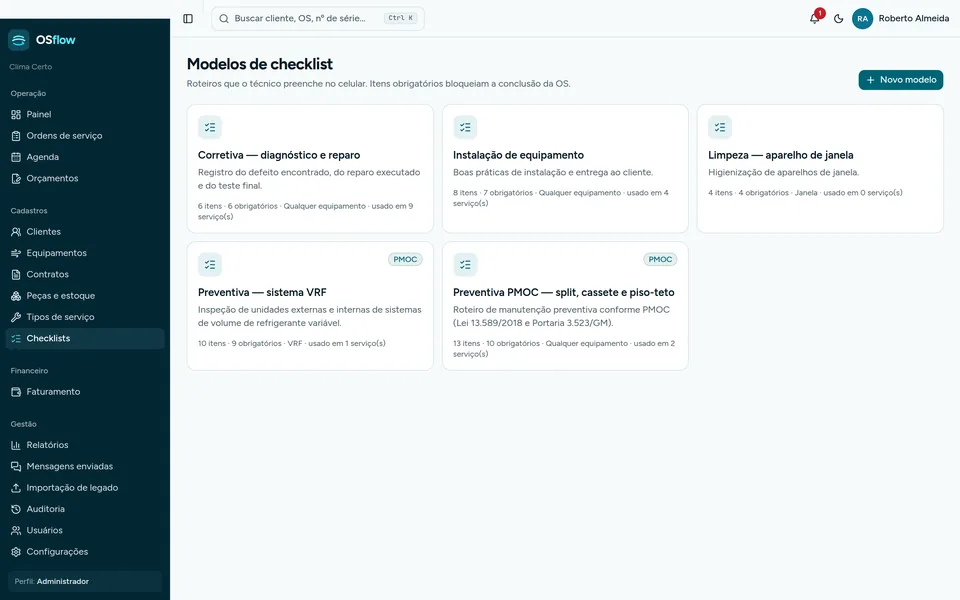Image resolution: width=960 pixels, height=600 pixels.
Task: Click the OSflow logo icon
Action: (x=18, y=40)
